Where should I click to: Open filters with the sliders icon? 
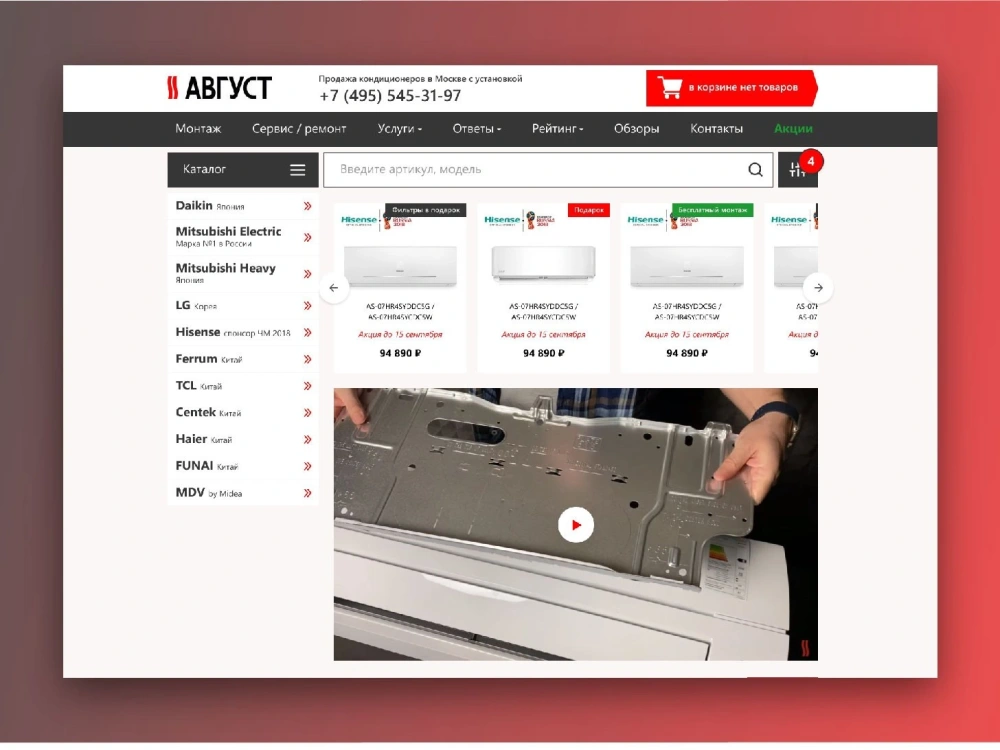pyautogui.click(x=797, y=170)
